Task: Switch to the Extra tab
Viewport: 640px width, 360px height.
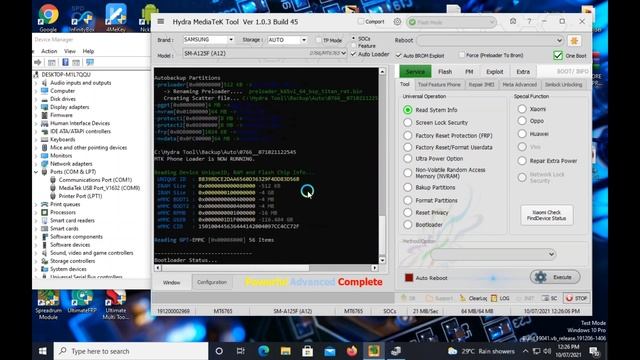Action: click(523, 71)
